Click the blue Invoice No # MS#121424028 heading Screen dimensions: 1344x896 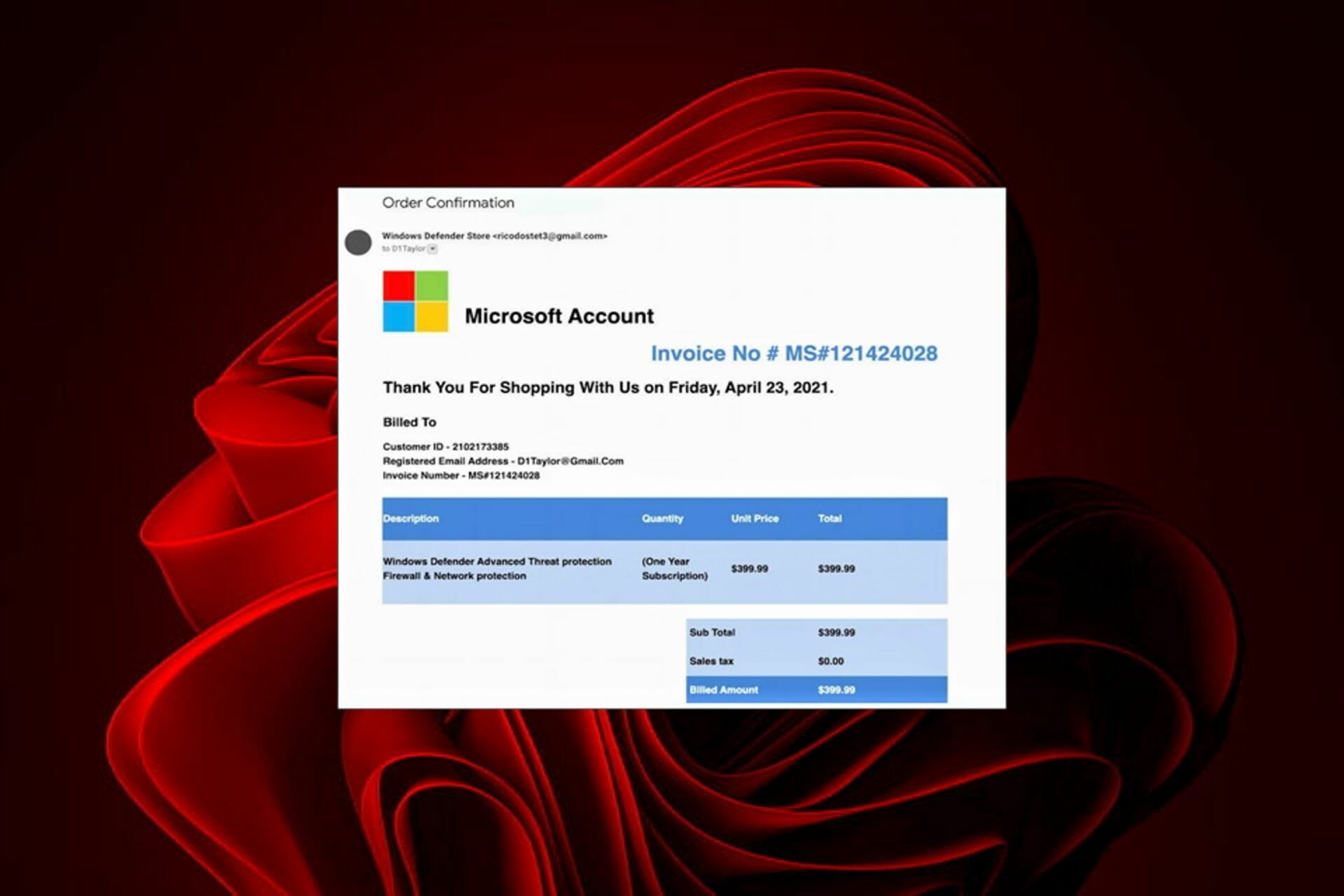[x=794, y=353]
